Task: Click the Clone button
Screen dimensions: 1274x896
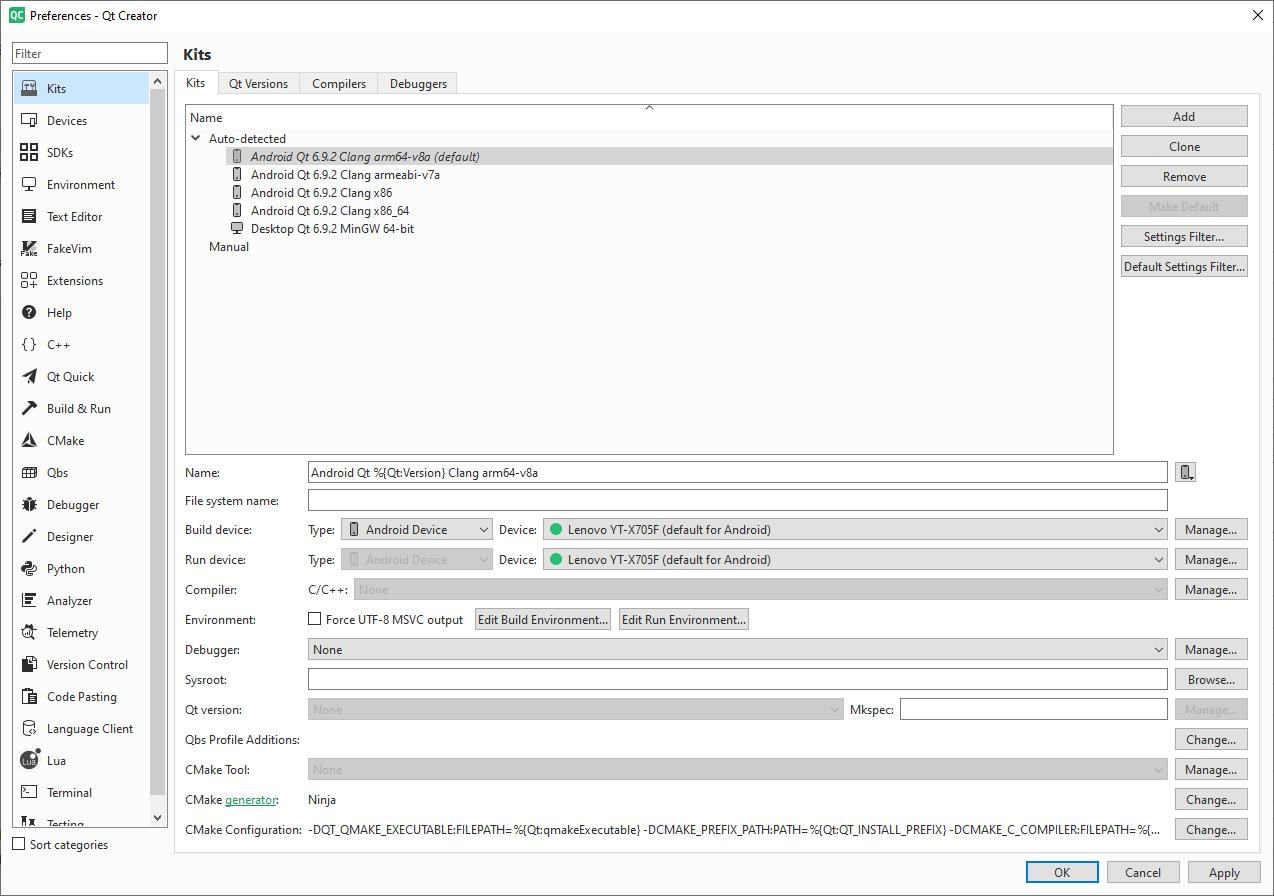Action: [1184, 147]
